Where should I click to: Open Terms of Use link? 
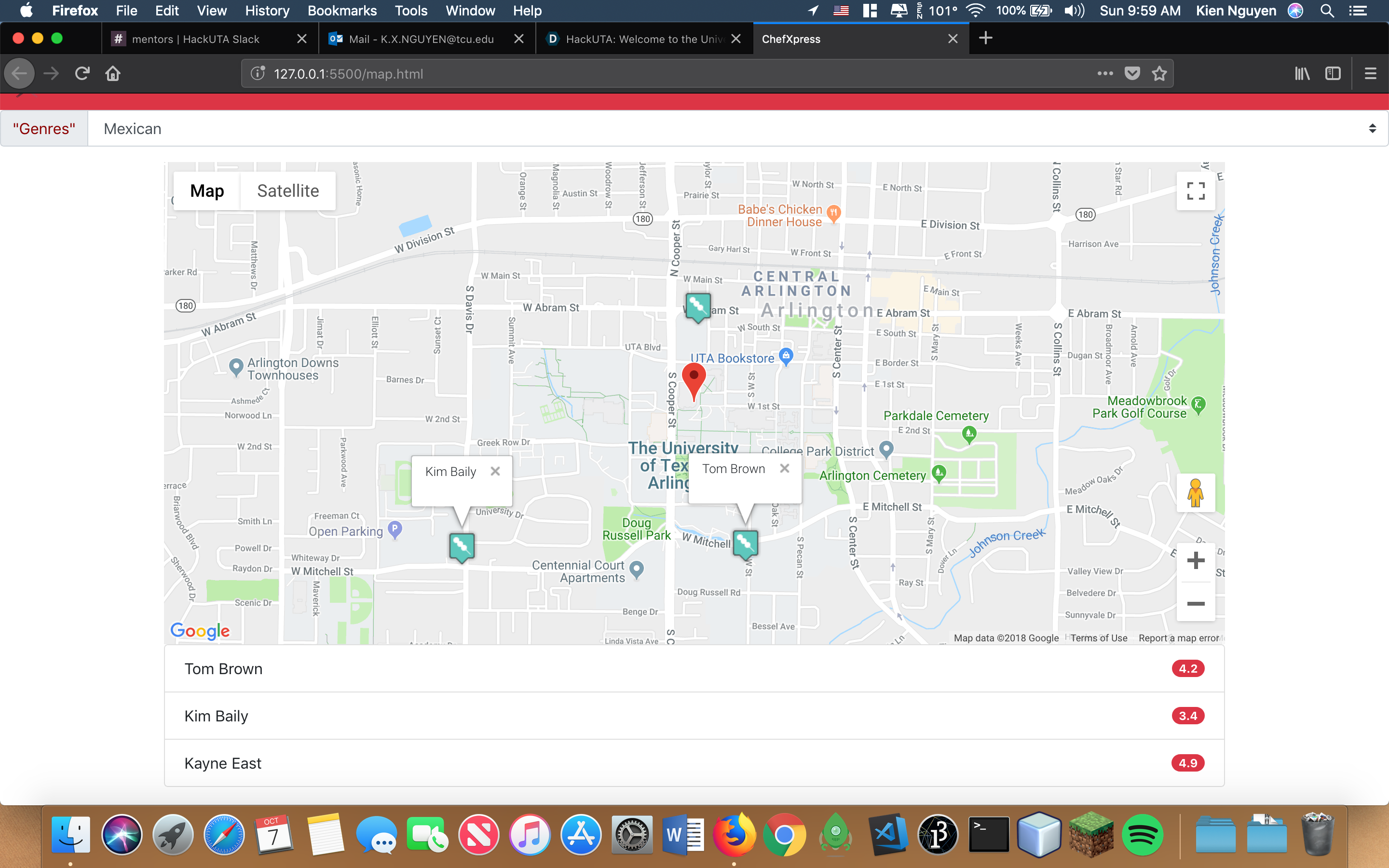pos(1098,638)
